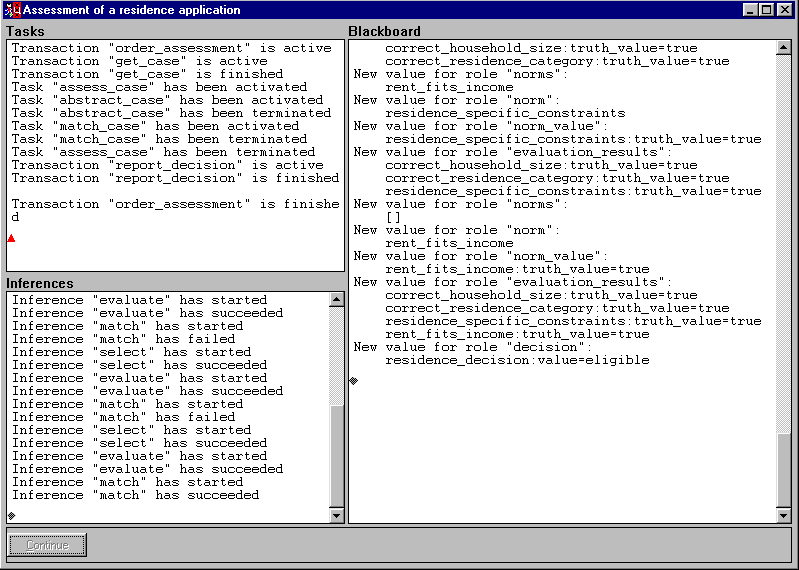Click the application icon in the title bar
Image resolution: width=799 pixels, height=570 pixels.
(x=12, y=10)
